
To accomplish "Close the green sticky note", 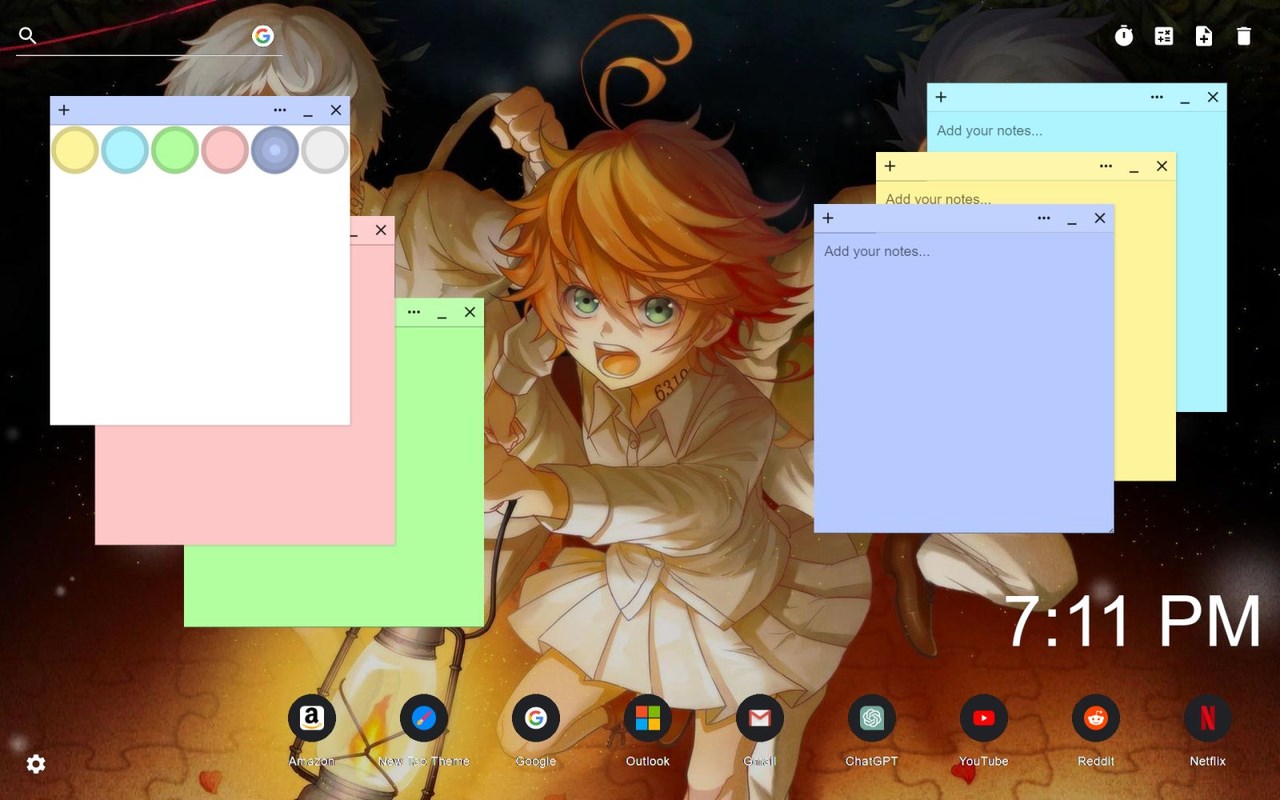I will click(470, 312).
